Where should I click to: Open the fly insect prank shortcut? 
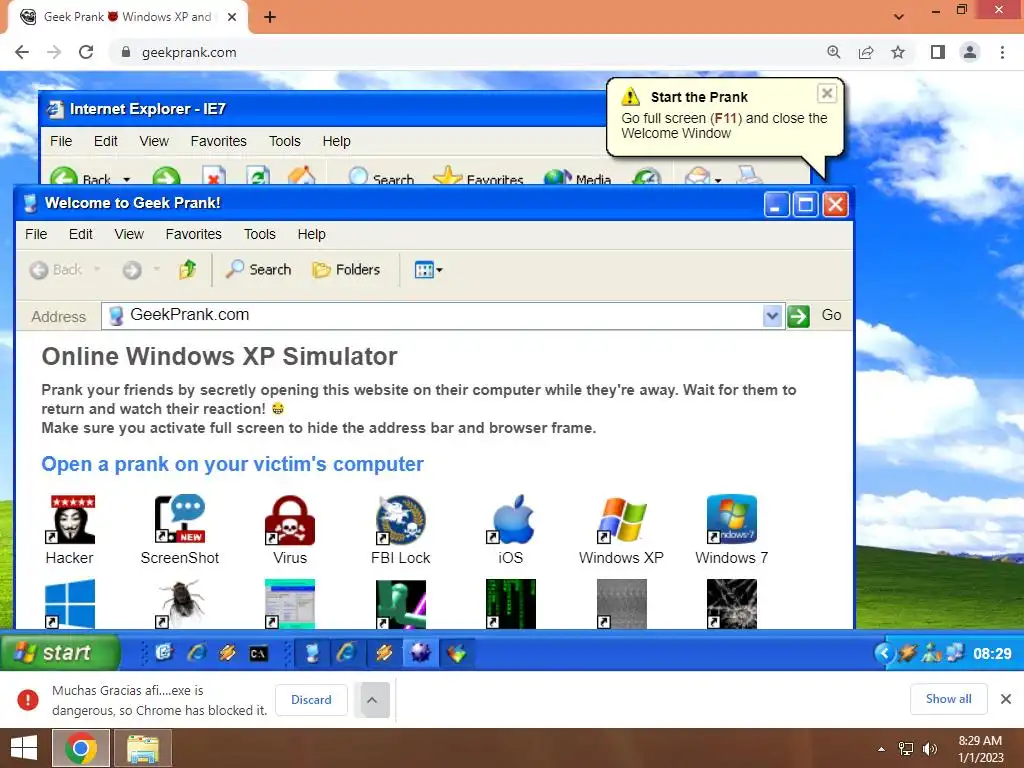pos(180,603)
